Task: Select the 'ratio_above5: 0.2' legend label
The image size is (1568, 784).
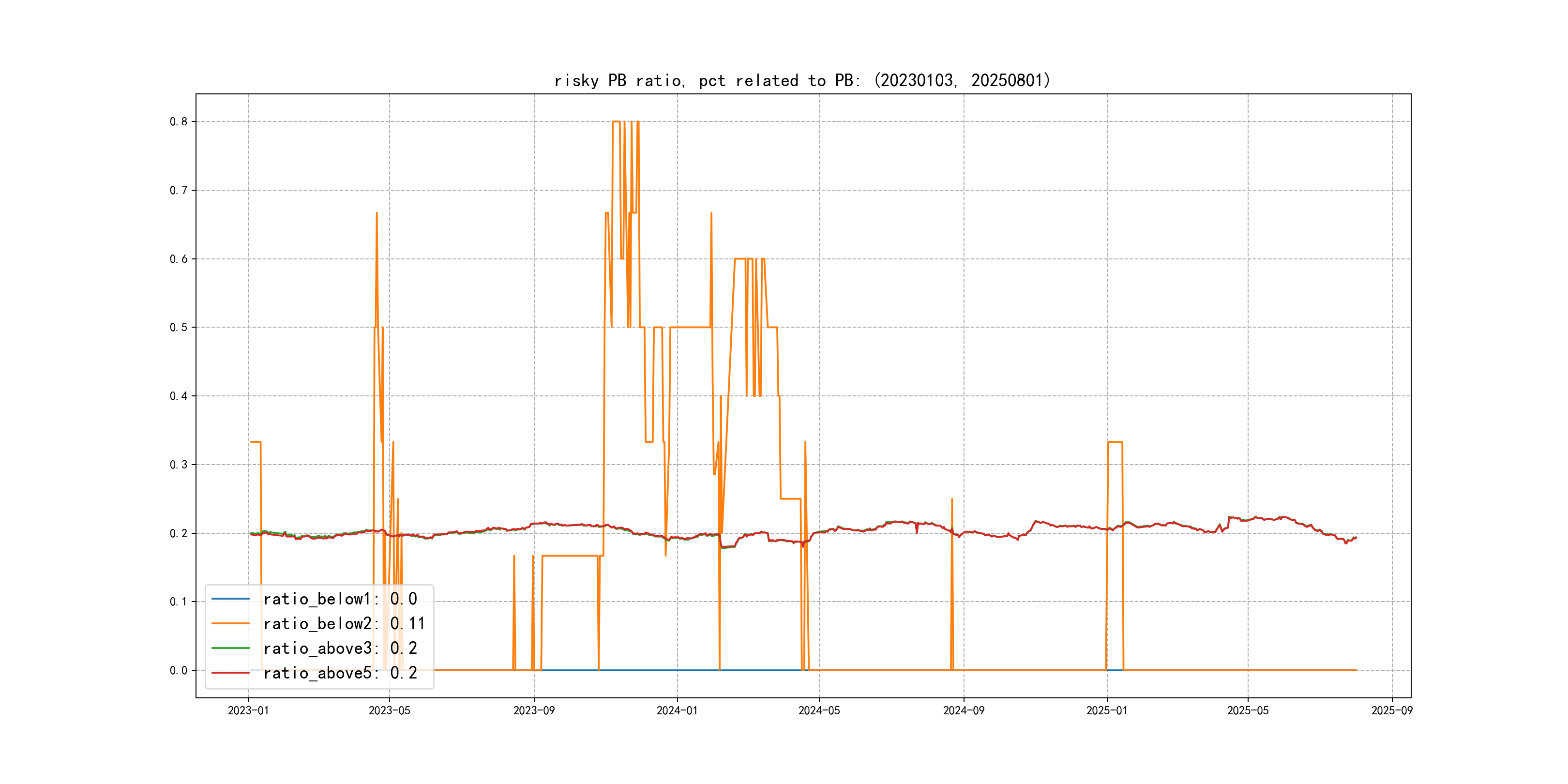Action: click(340, 673)
